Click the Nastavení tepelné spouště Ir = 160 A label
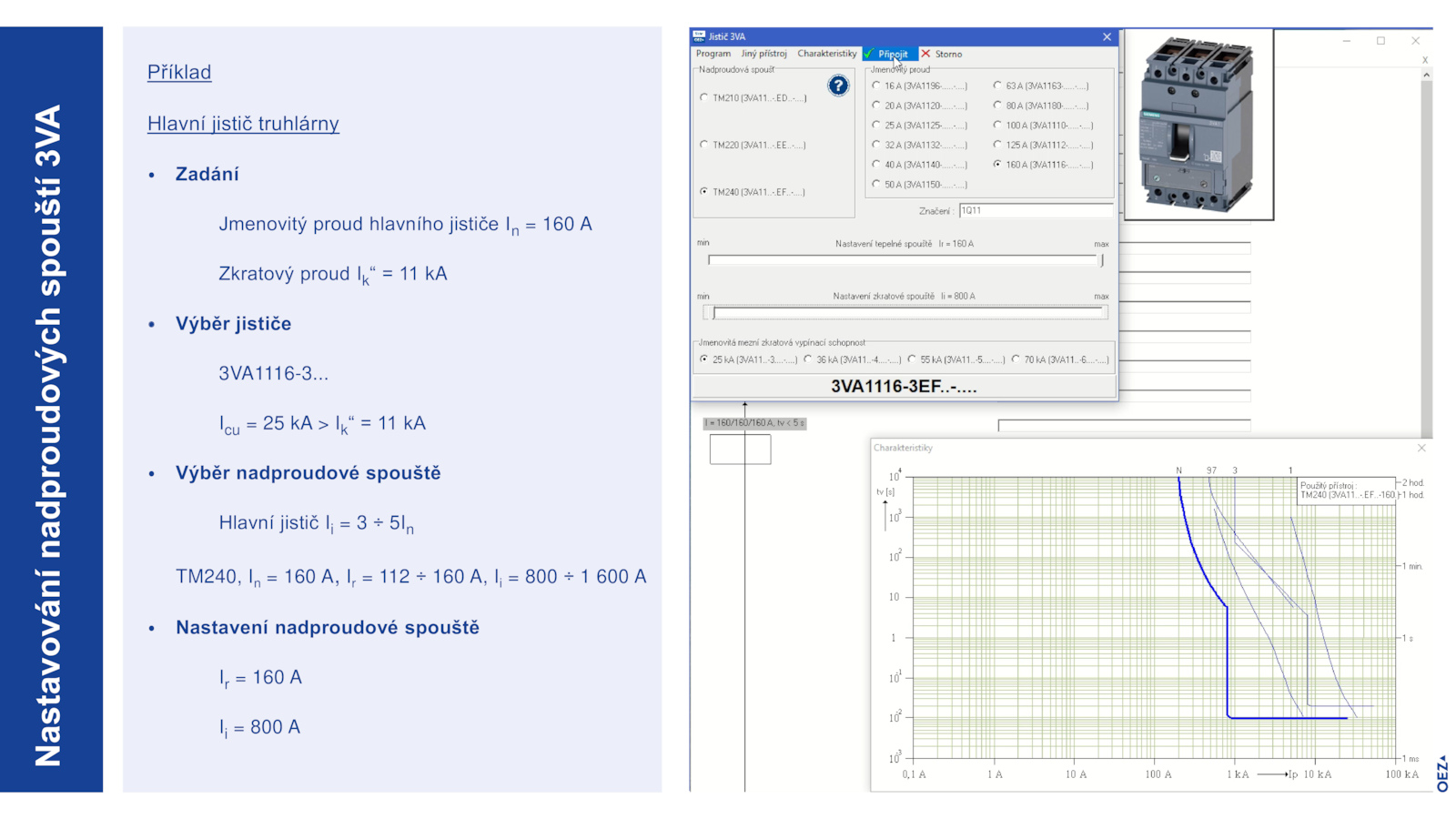Image resolution: width=1456 pixels, height=819 pixels. coord(905,244)
